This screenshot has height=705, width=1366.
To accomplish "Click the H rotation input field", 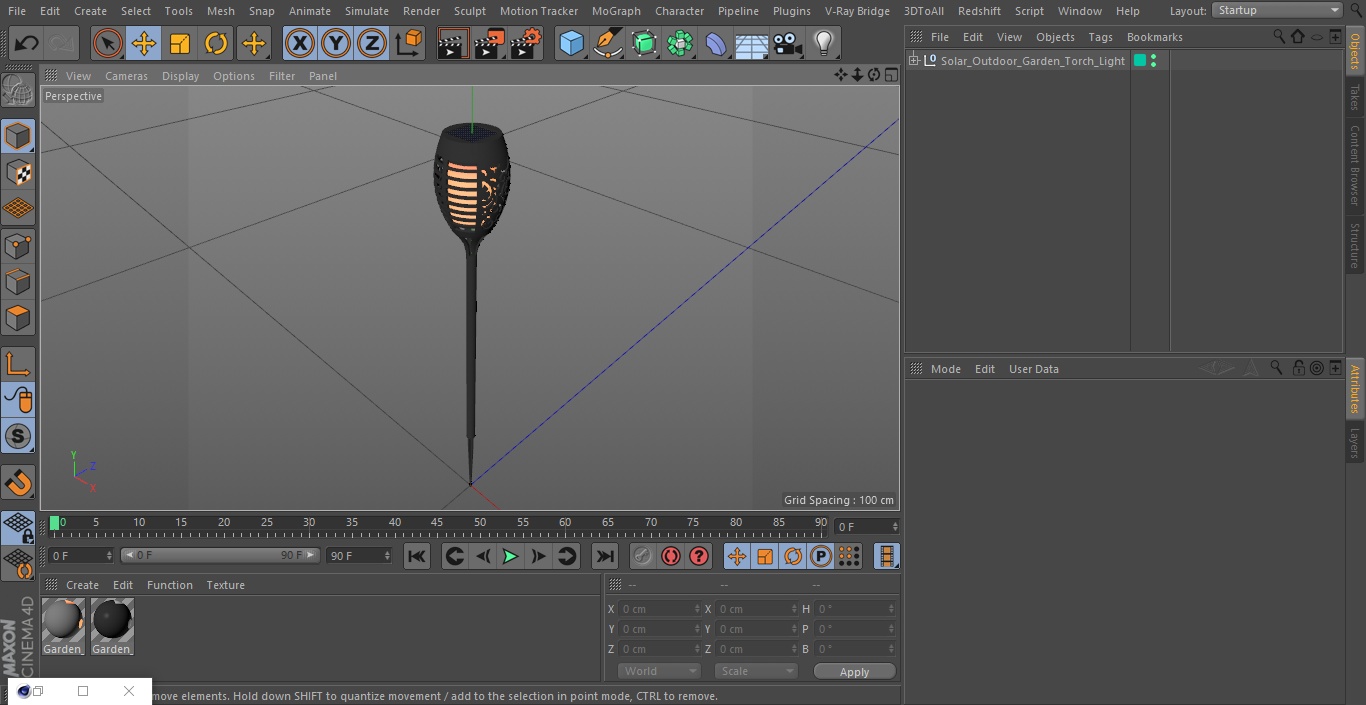I will pyautogui.click(x=854, y=609).
